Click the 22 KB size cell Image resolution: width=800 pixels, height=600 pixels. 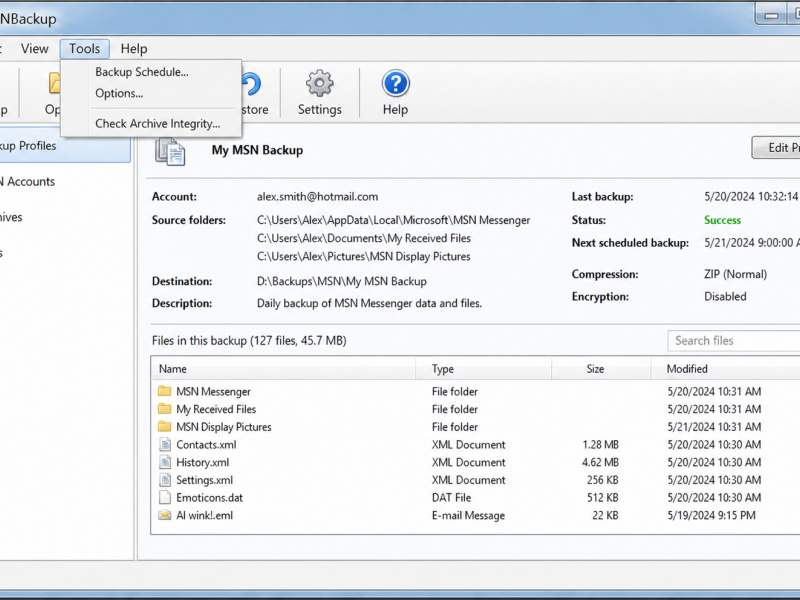pos(605,515)
